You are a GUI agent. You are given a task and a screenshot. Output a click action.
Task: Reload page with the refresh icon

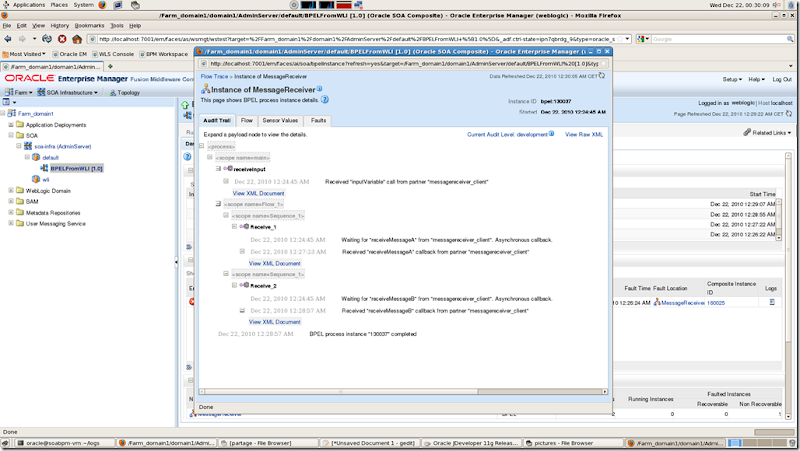47,39
